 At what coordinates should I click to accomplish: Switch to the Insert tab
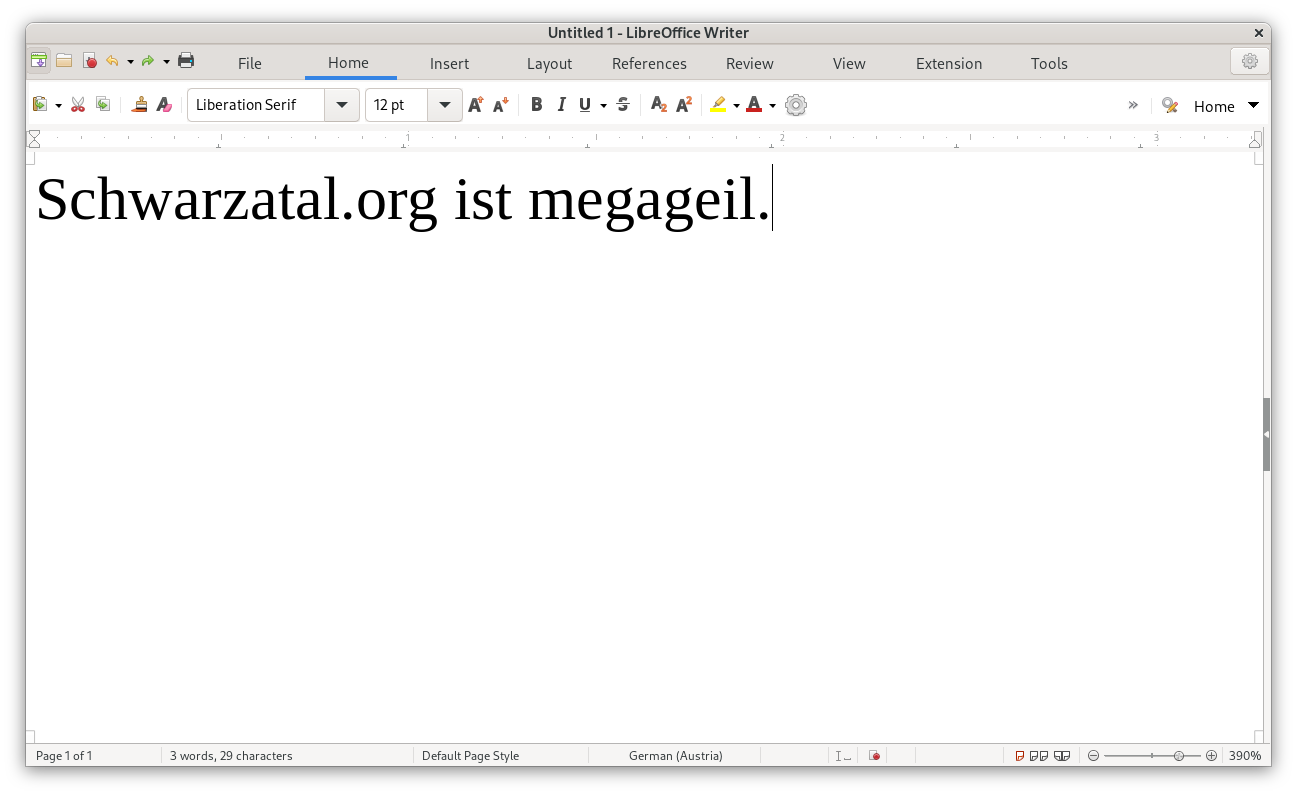click(449, 63)
